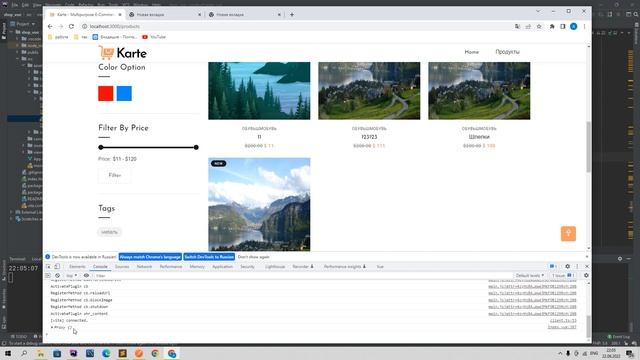Image resolution: width=640 pixels, height=360 pixels.
Task: Click the orange scroll-to-top button
Action: coord(568,233)
